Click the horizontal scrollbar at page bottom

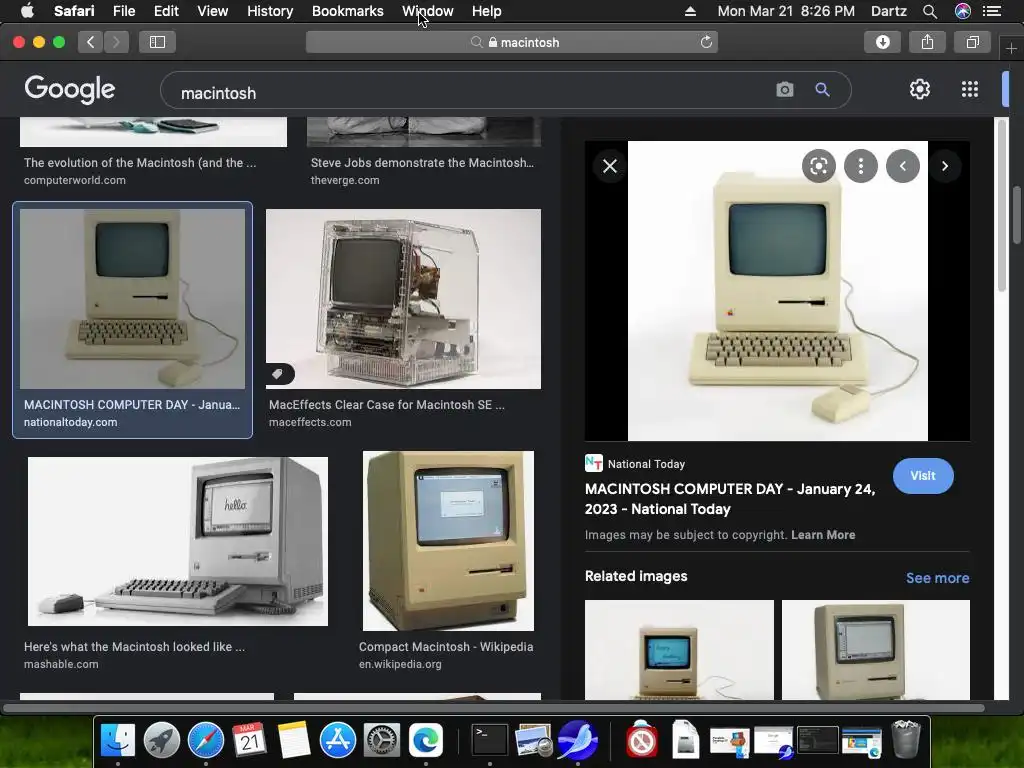pos(493,708)
